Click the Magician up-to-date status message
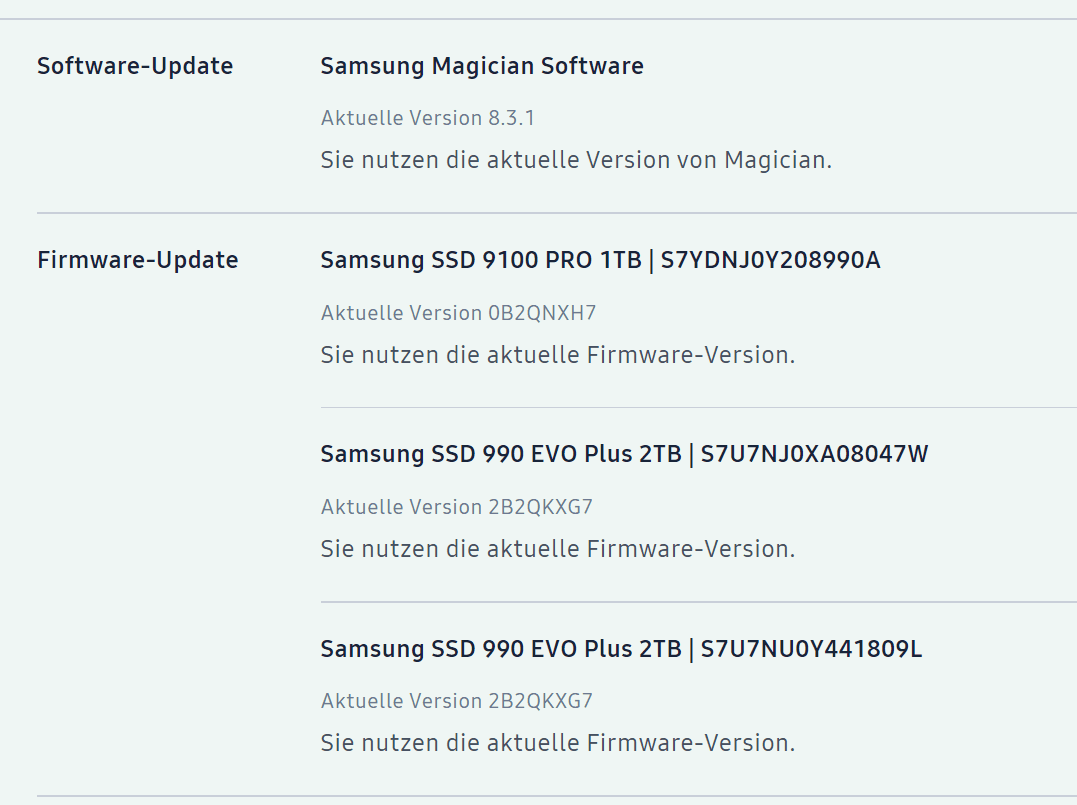 tap(576, 160)
